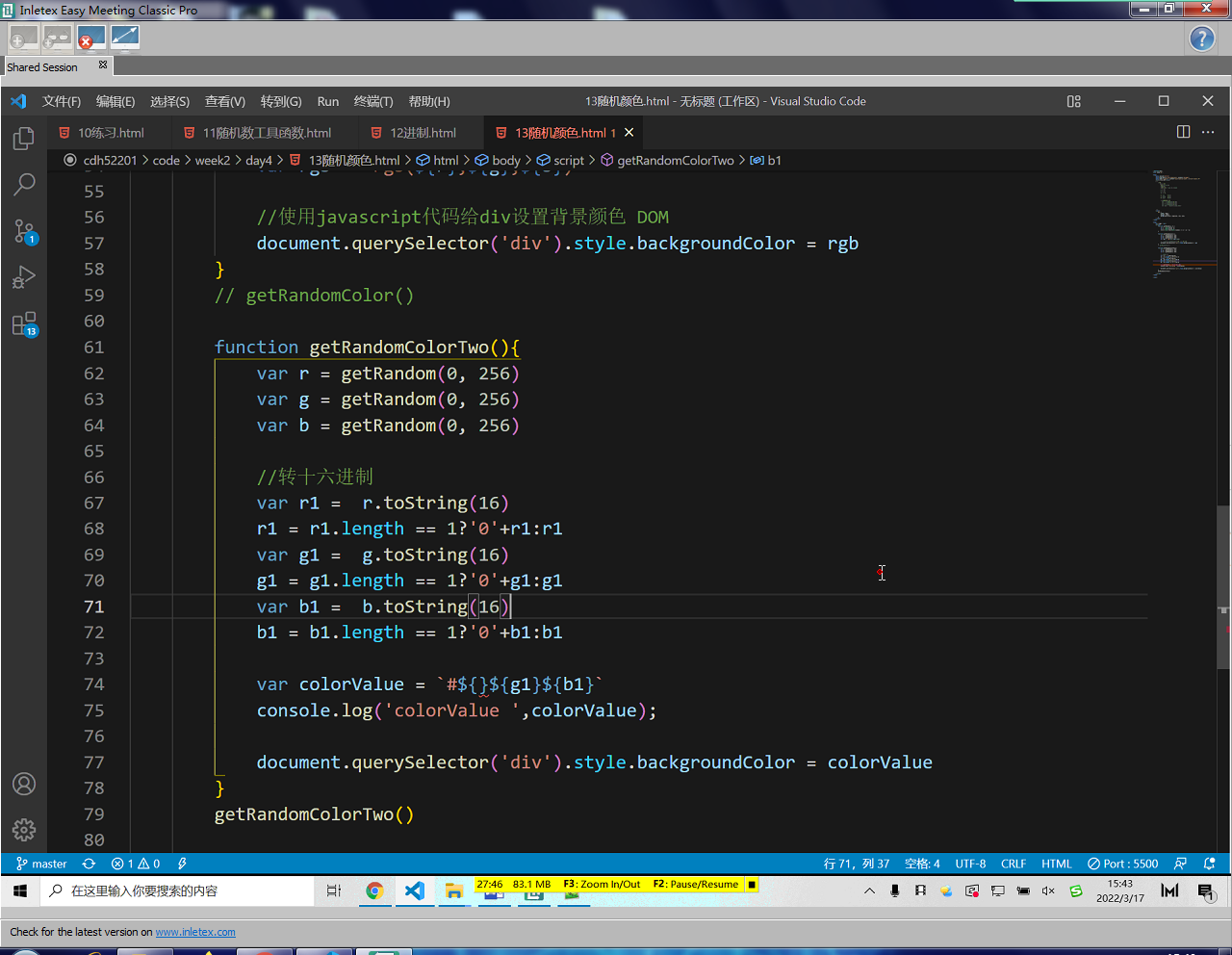Expand the cdh52201 breadcrumb
Image resolution: width=1232 pixels, height=955 pixels.
pos(110,160)
